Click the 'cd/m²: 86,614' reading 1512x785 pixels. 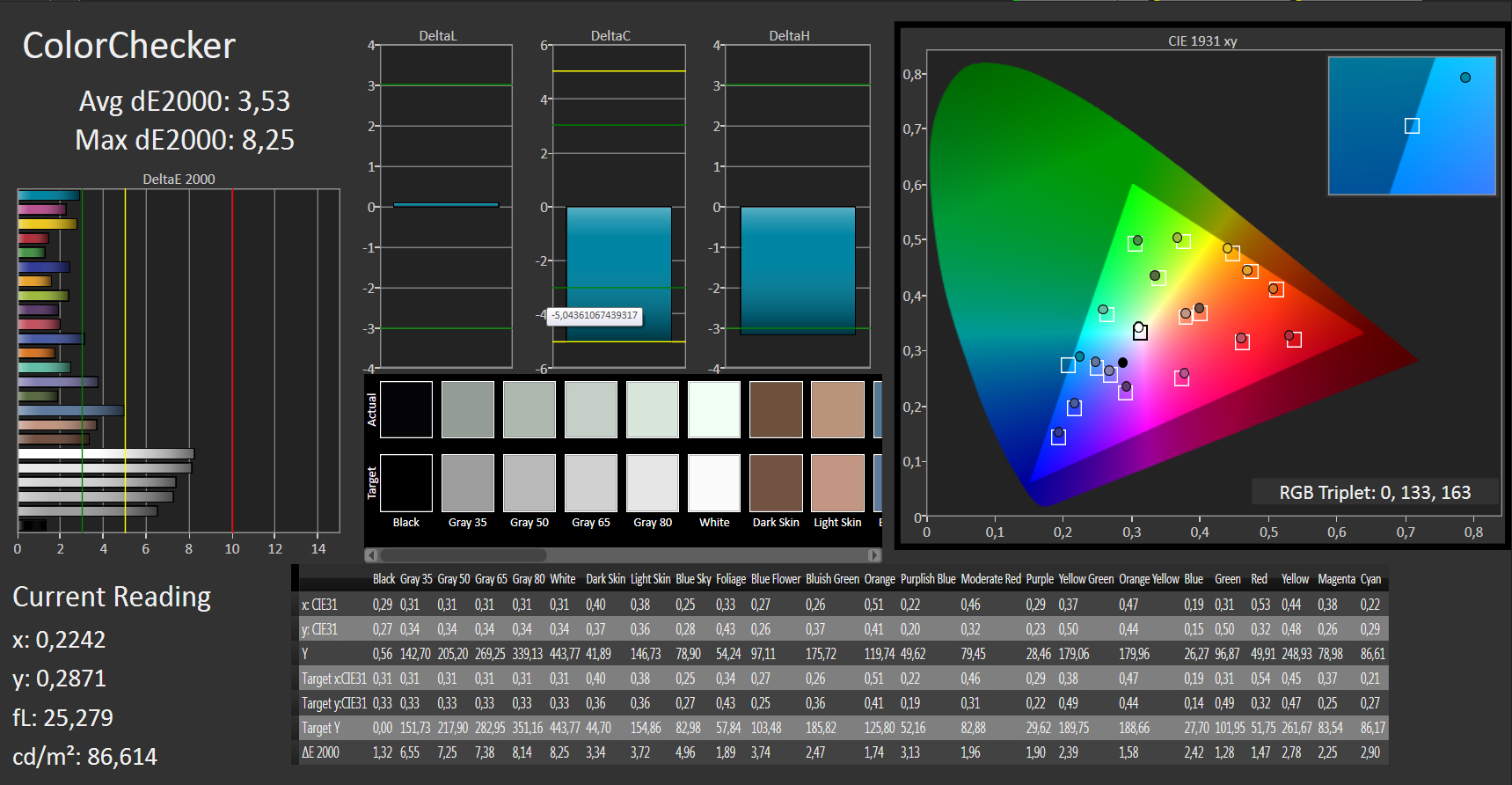(84, 757)
